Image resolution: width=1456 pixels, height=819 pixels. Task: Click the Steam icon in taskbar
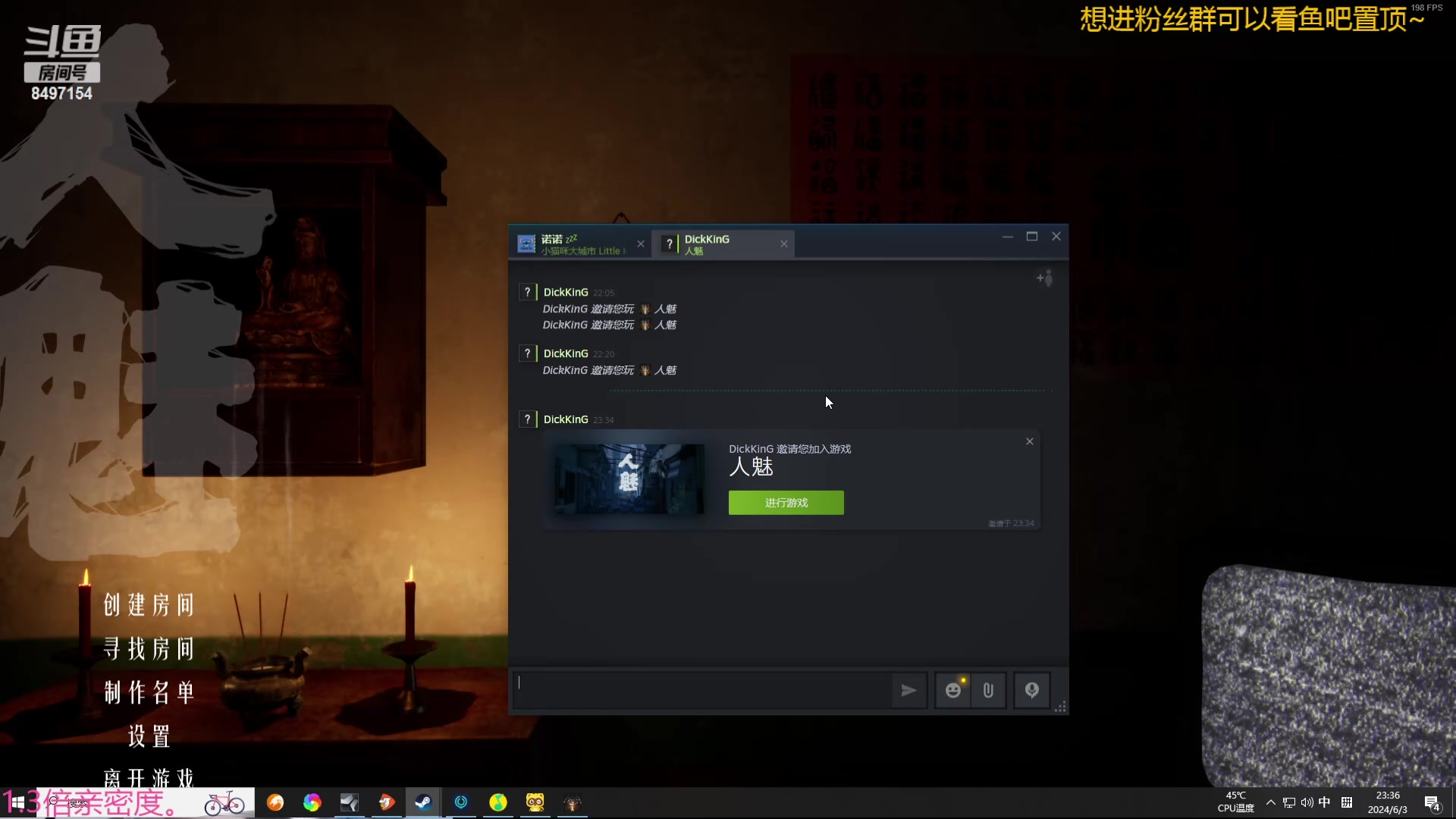point(423,802)
